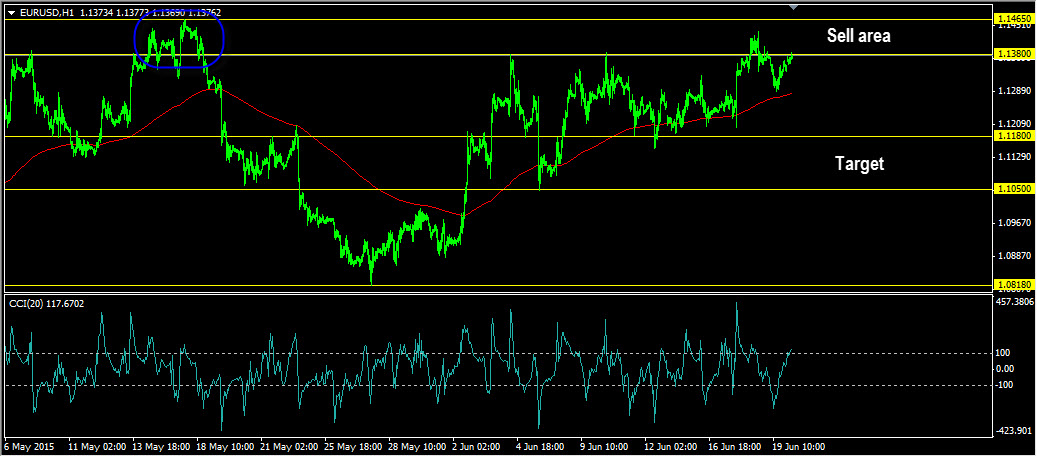Click the 1.09670 value on price axis
1037x457 pixels.
tap(1017, 223)
